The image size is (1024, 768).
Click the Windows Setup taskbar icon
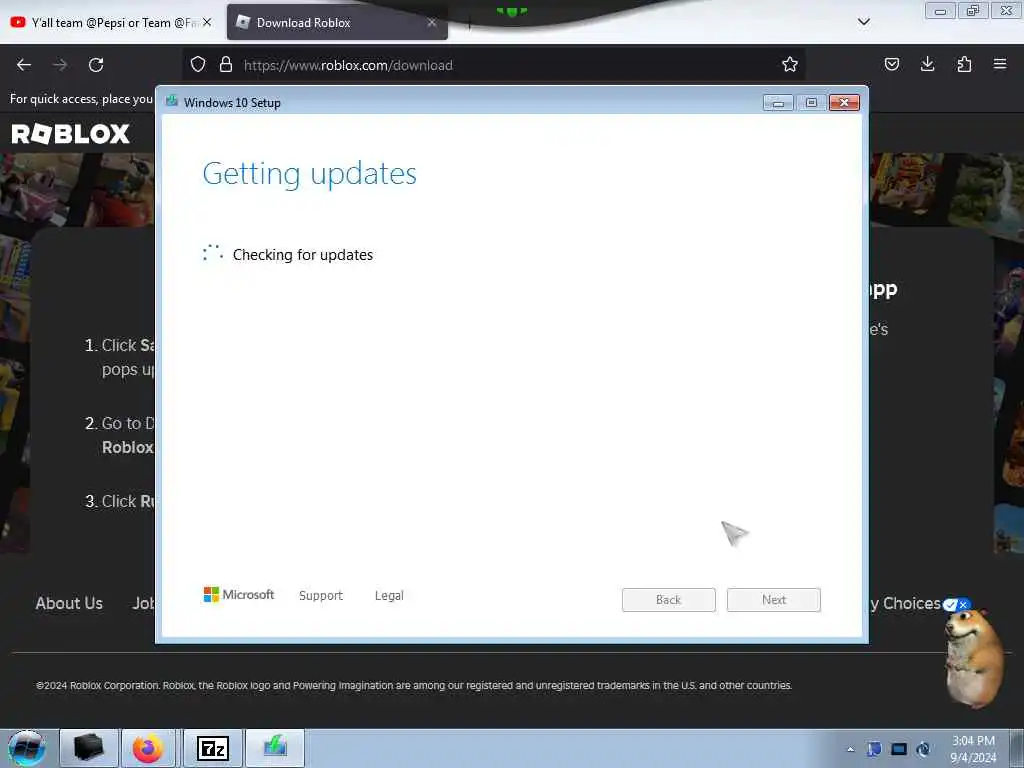click(x=275, y=748)
